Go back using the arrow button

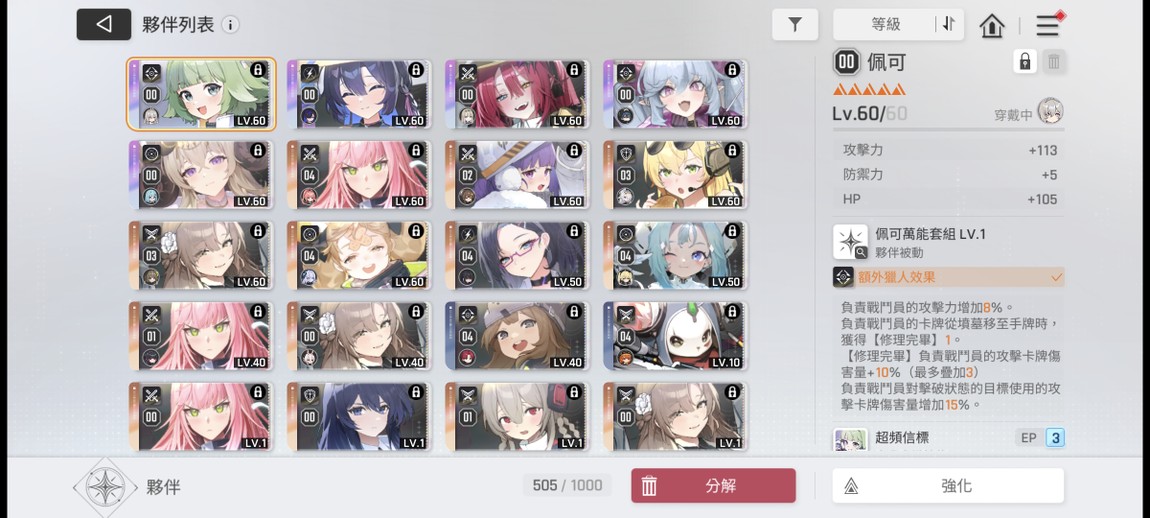[x=103, y=24]
